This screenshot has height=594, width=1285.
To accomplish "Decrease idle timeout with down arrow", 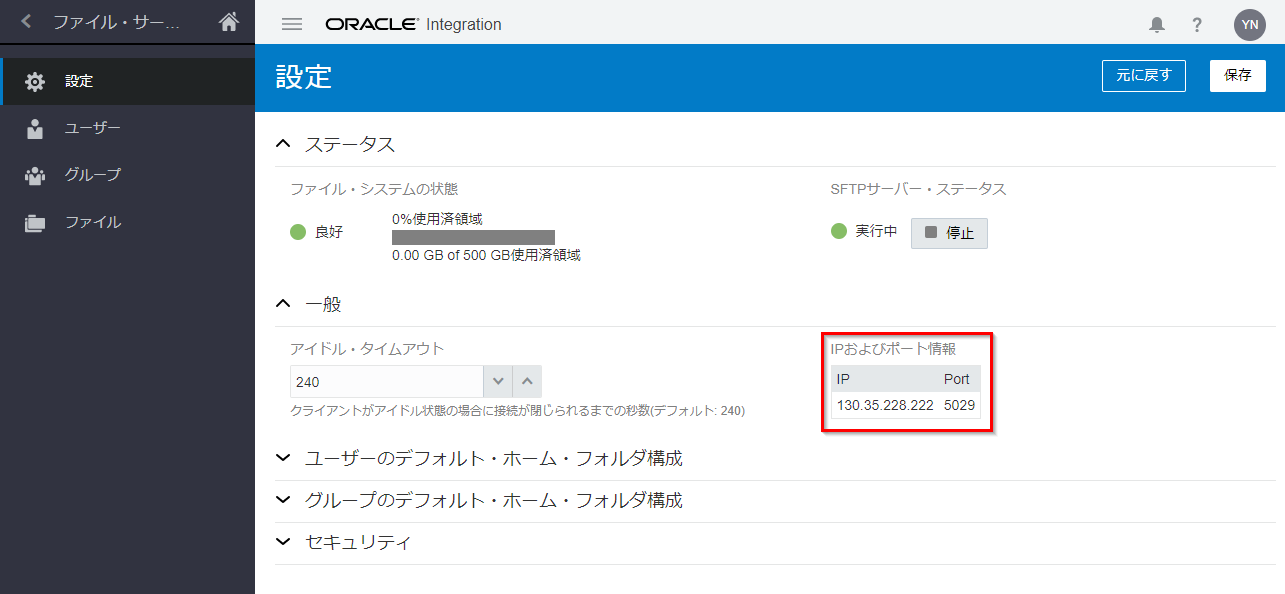I will 498,382.
